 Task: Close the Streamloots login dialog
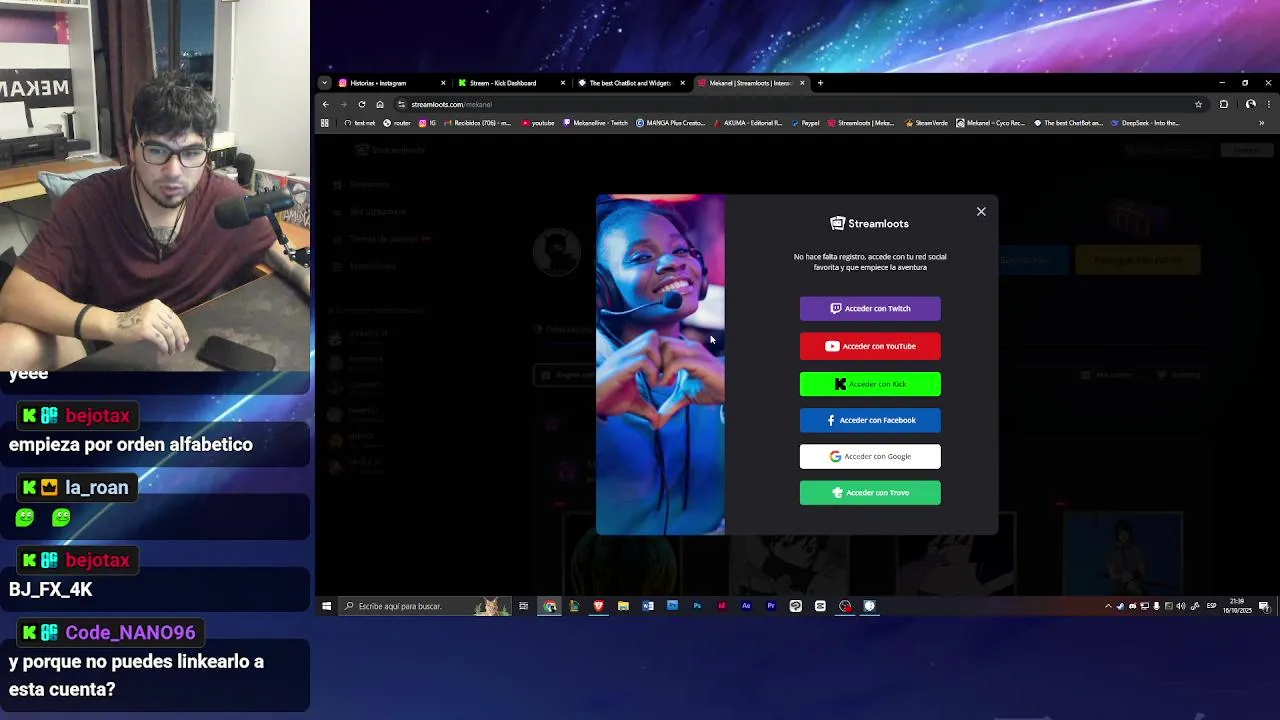(x=981, y=212)
